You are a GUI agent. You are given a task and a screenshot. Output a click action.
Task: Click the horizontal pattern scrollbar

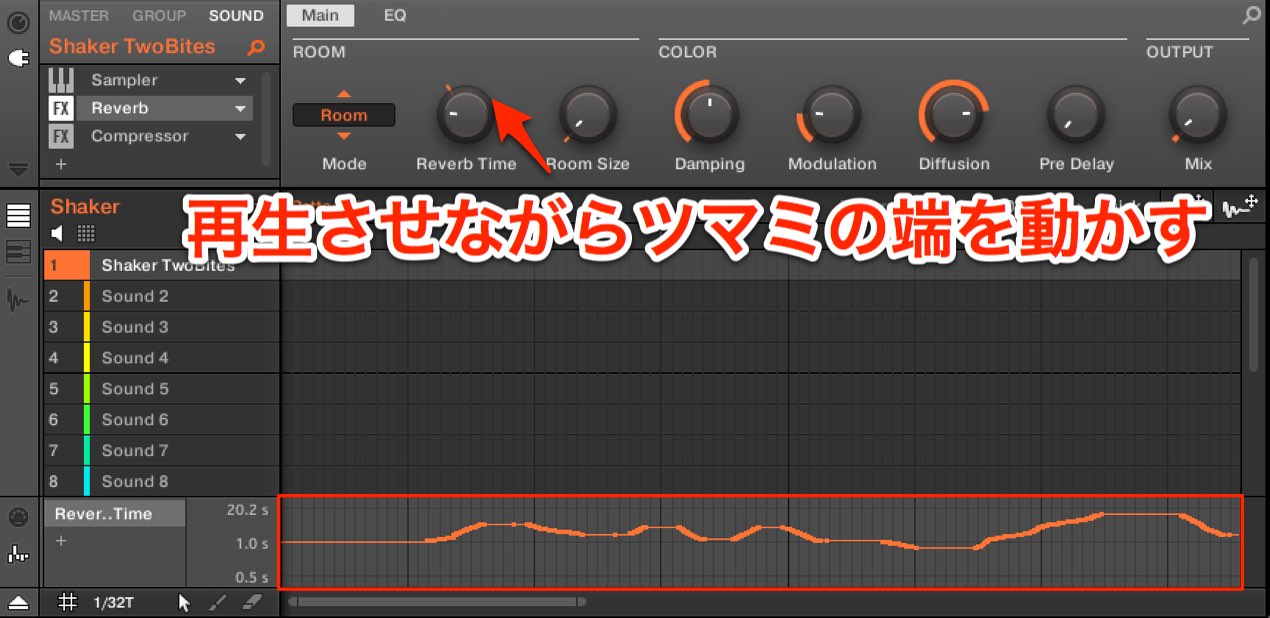pyautogui.click(x=436, y=602)
